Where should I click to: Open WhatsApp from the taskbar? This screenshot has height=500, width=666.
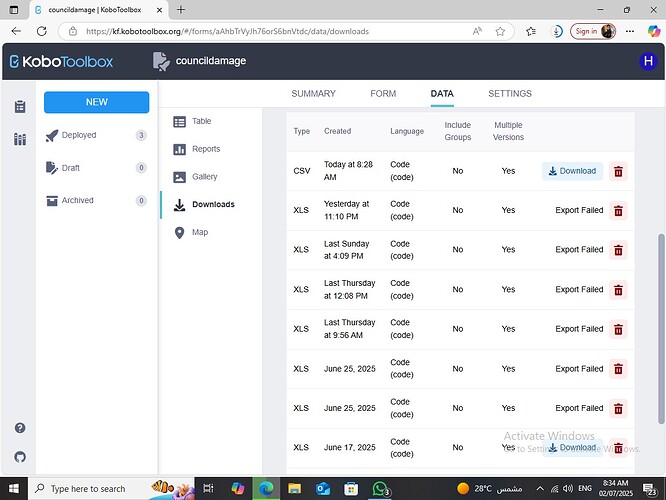coord(380,489)
